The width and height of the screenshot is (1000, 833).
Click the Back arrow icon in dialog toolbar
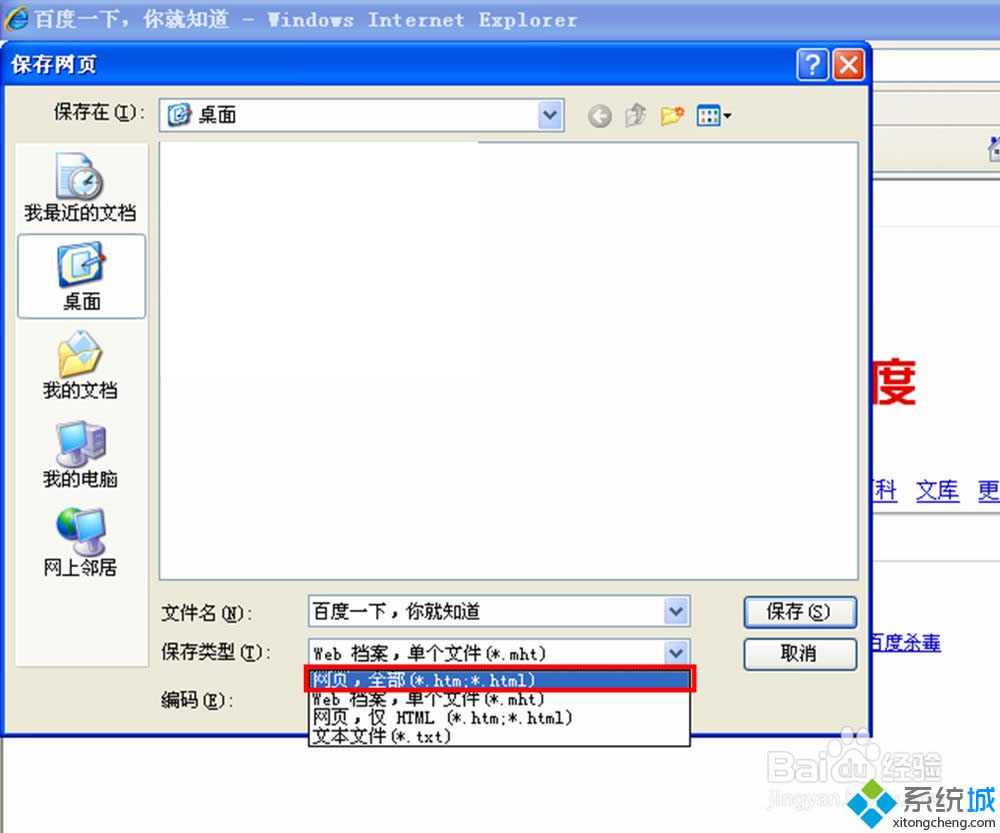click(599, 116)
